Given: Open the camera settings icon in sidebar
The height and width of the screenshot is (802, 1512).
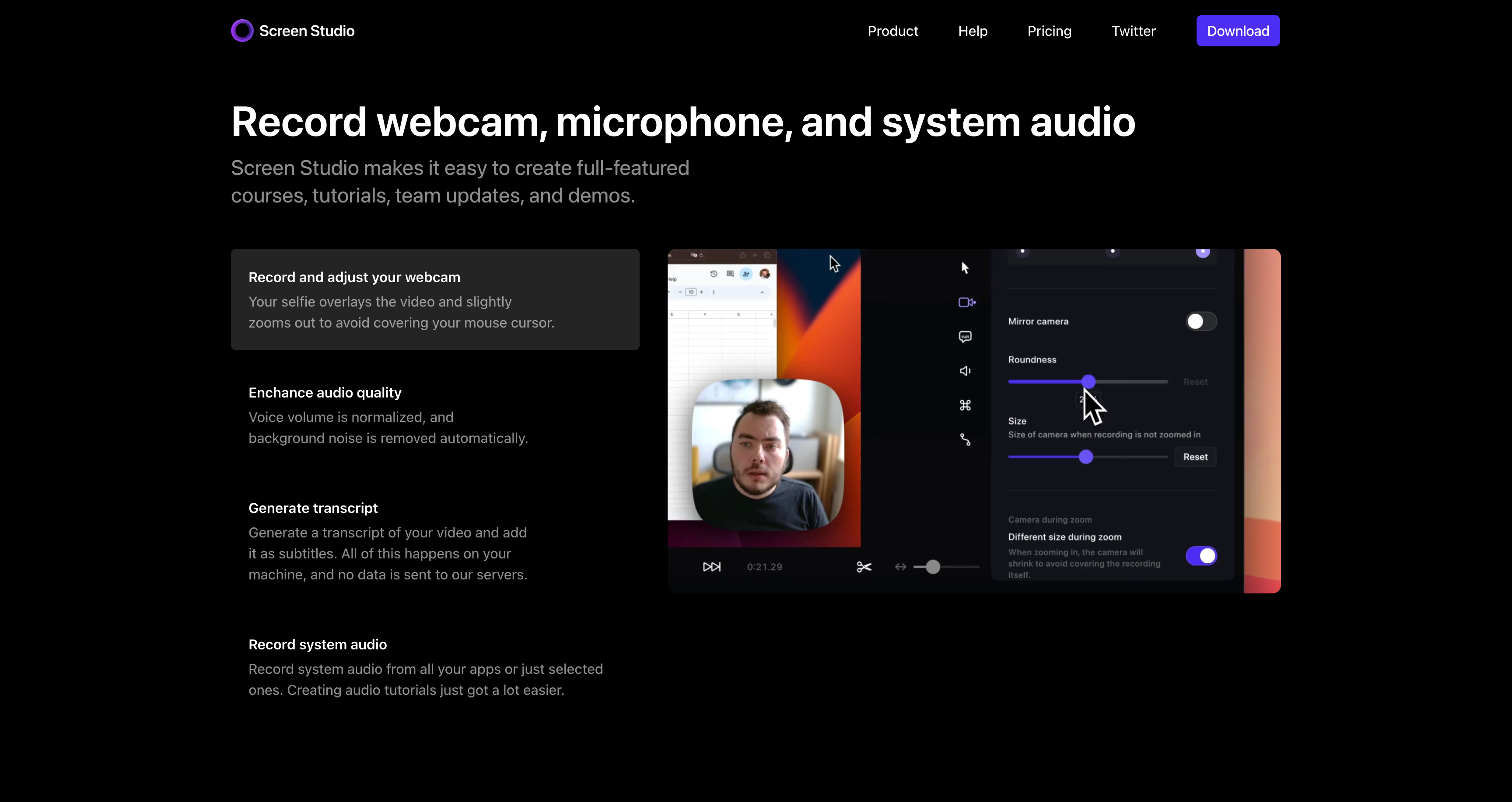Looking at the screenshot, I should click(967, 302).
